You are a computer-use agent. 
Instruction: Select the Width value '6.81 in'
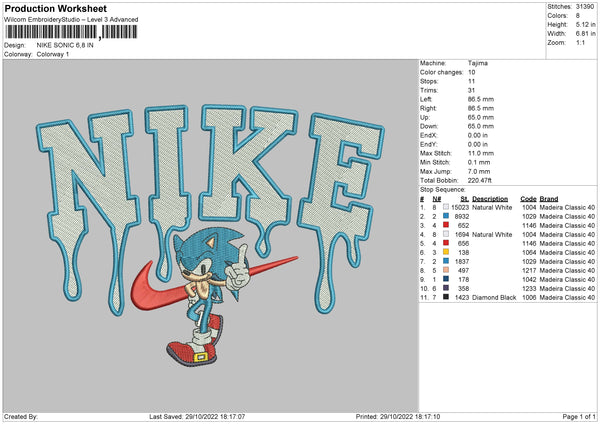pyautogui.click(x=585, y=34)
